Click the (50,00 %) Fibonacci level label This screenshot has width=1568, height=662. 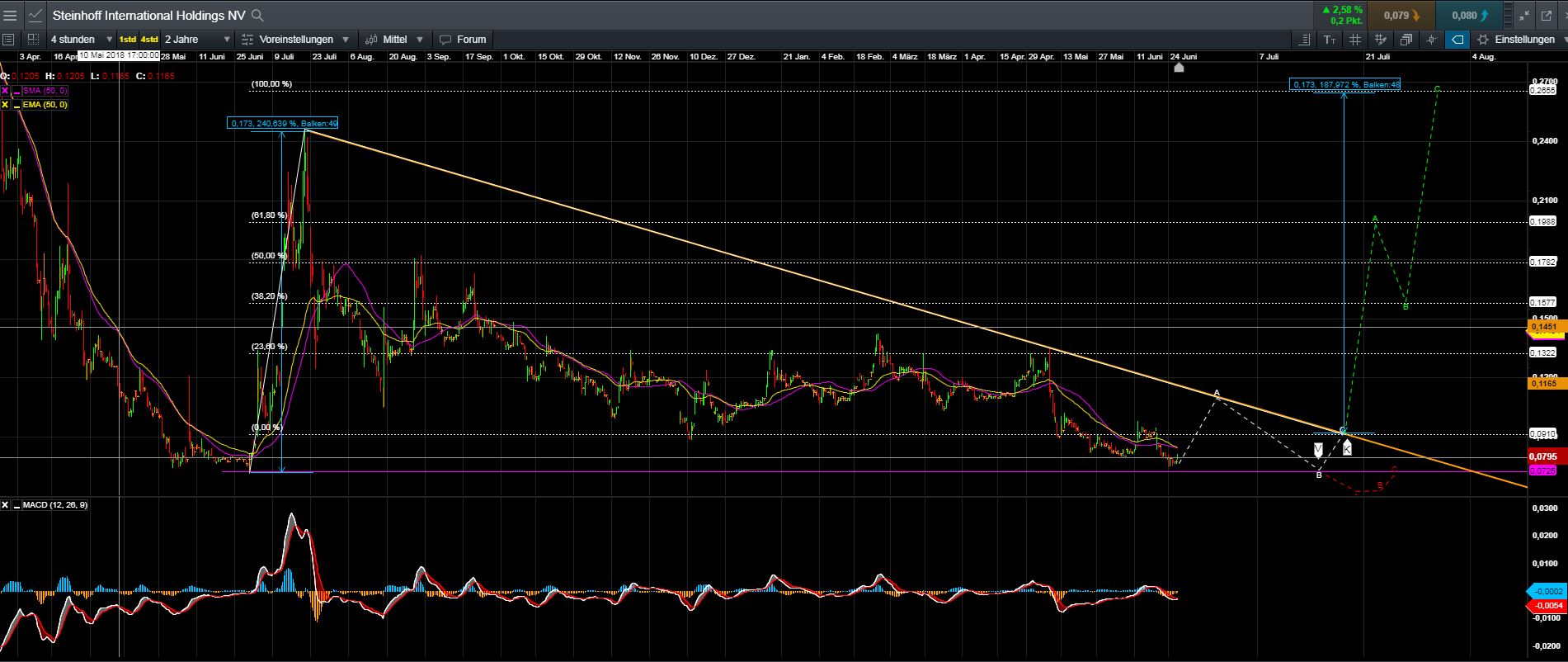click(x=269, y=256)
